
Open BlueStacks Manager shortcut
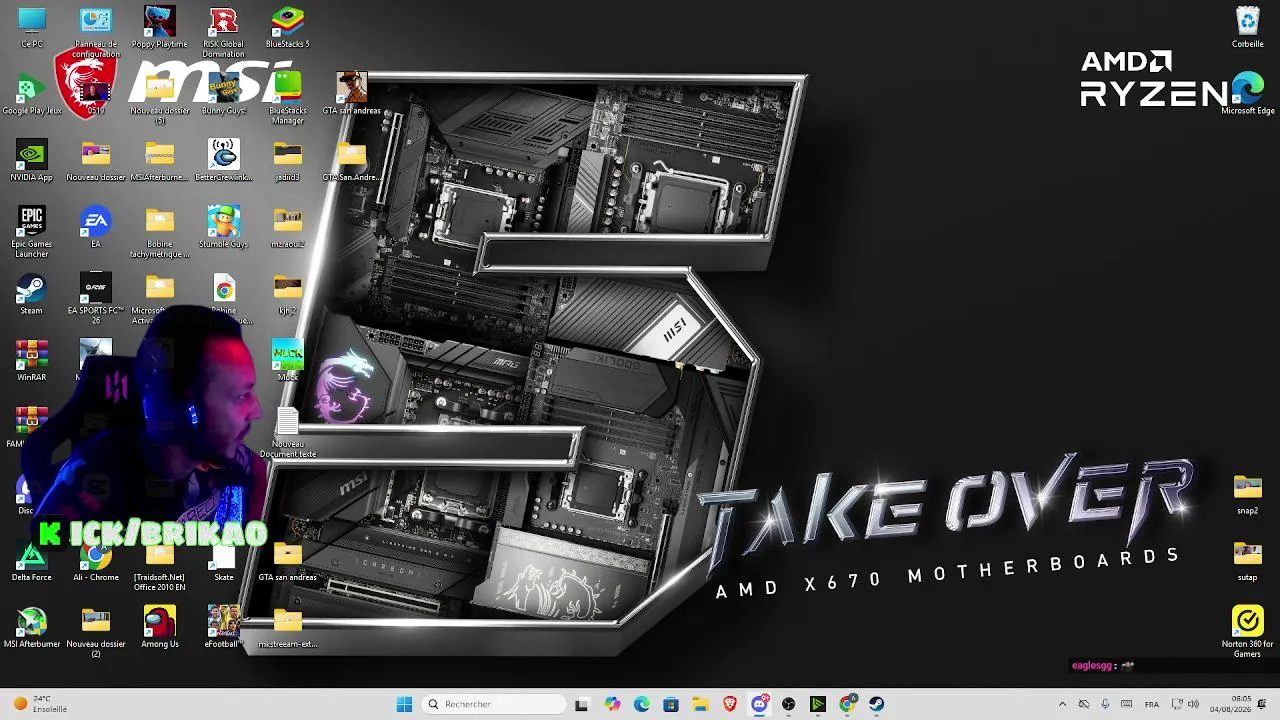[288, 99]
